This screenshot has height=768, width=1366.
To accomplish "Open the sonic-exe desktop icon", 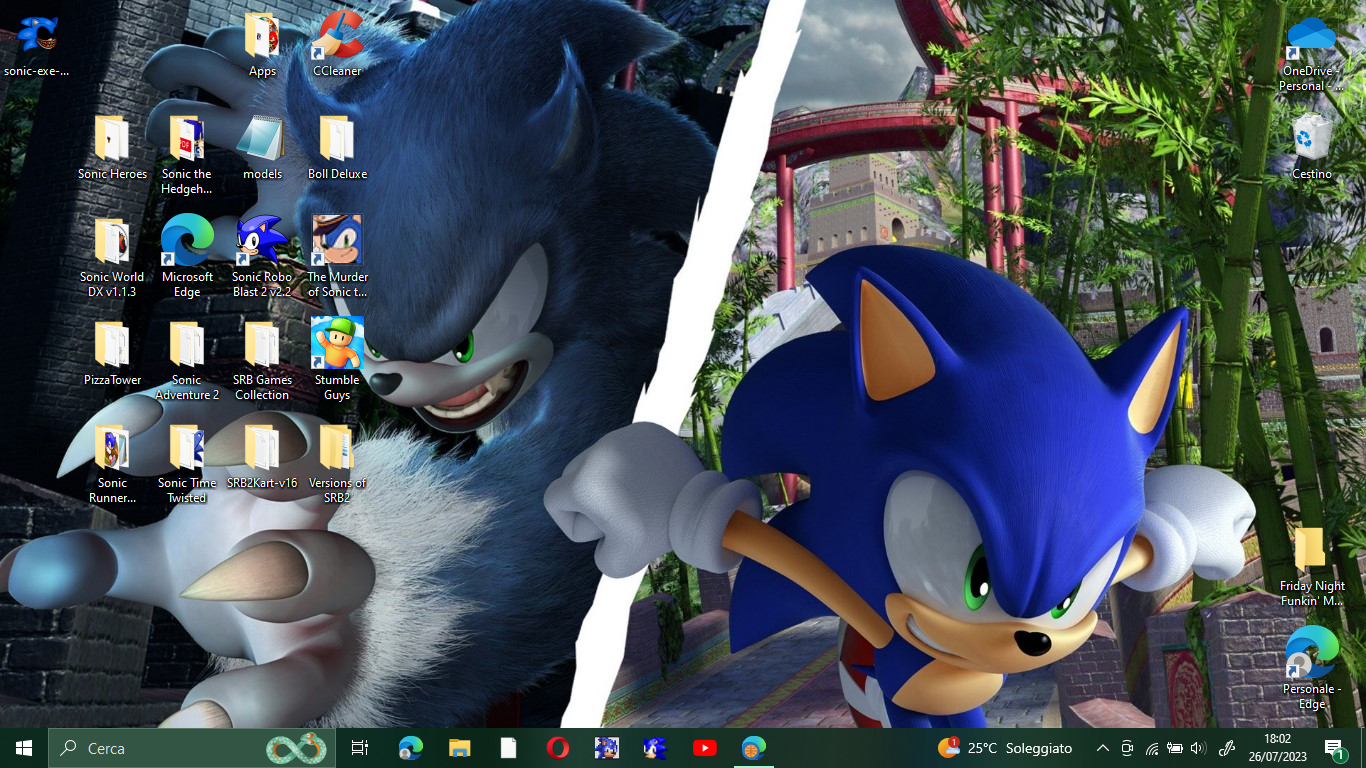I will (37, 45).
